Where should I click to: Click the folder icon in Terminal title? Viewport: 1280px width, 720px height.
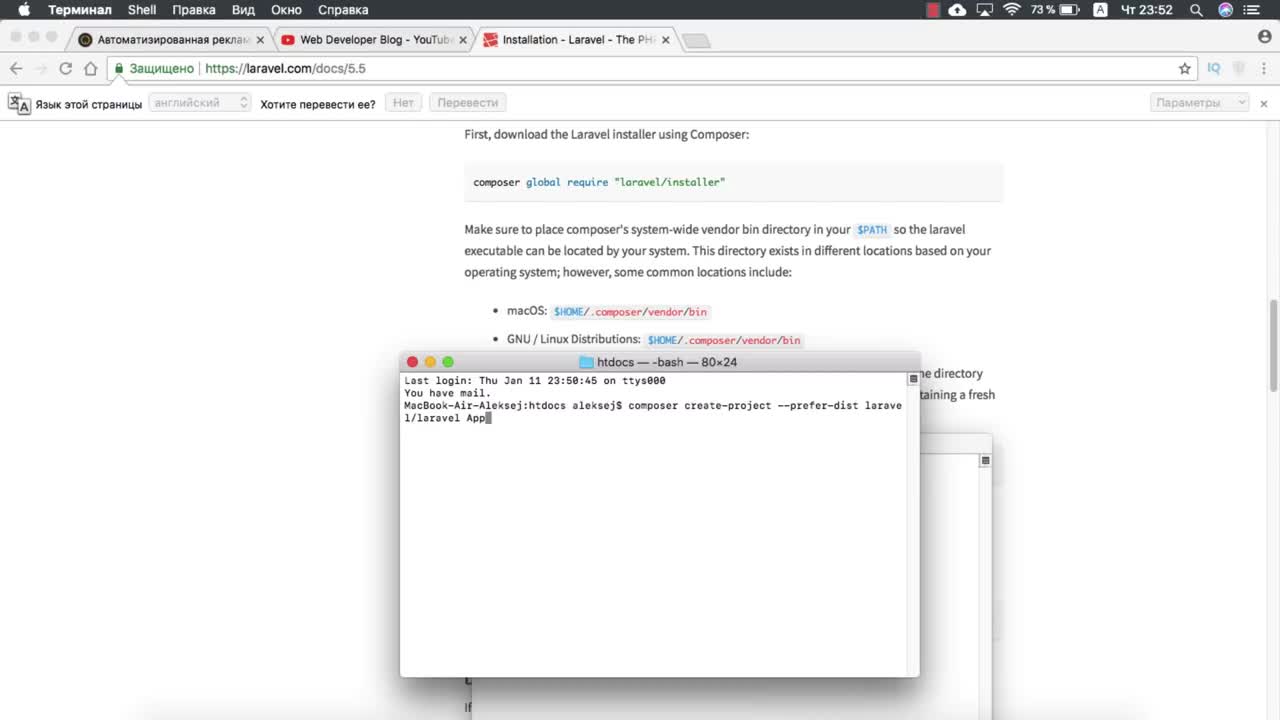pyautogui.click(x=587, y=362)
